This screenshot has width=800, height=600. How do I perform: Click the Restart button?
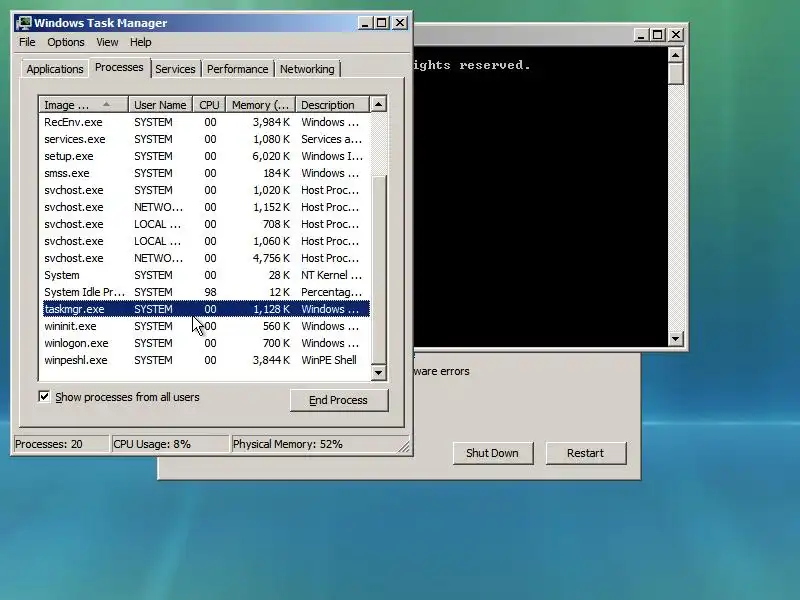tap(586, 453)
